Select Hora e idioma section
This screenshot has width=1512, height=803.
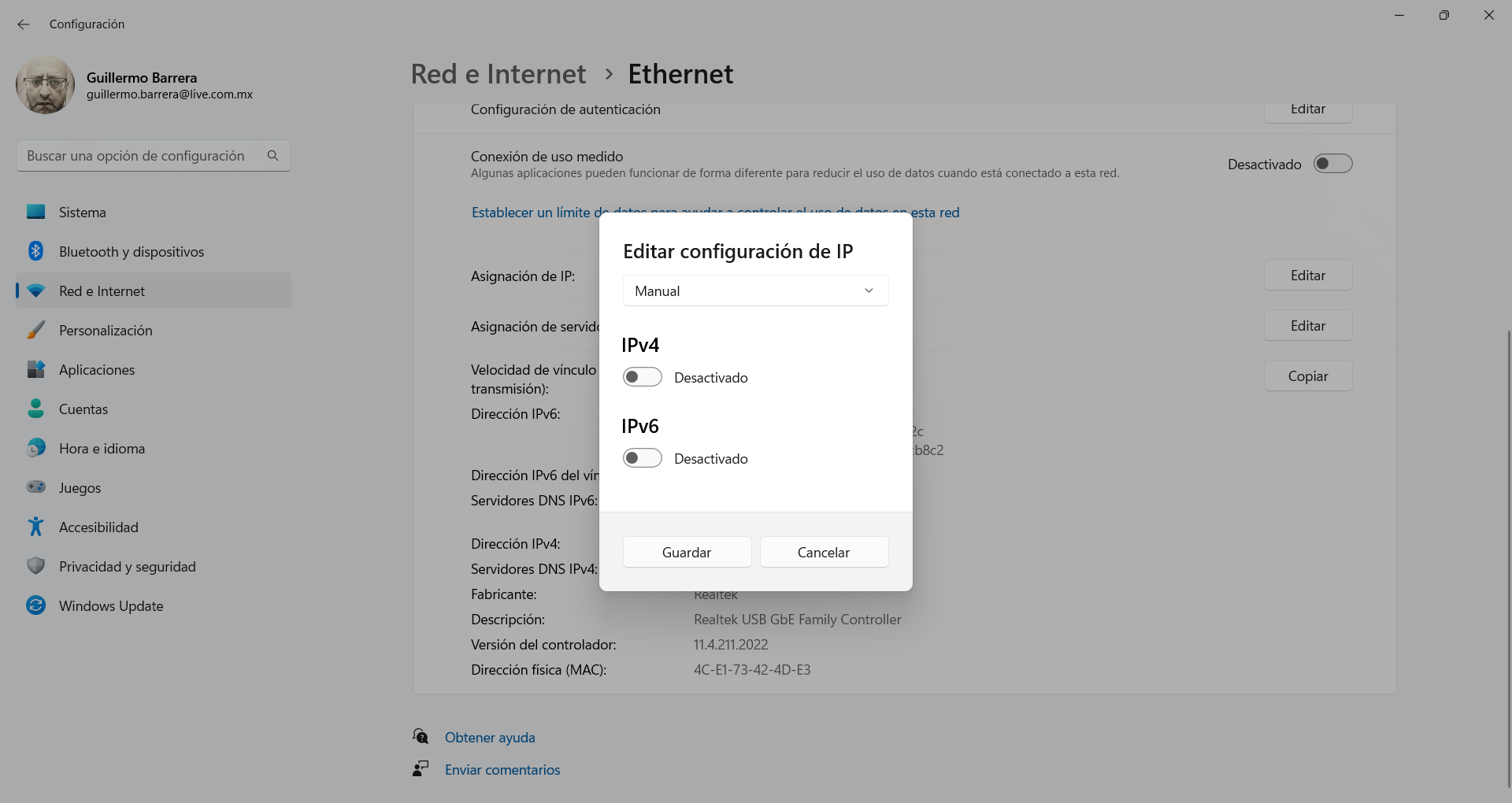point(102,449)
